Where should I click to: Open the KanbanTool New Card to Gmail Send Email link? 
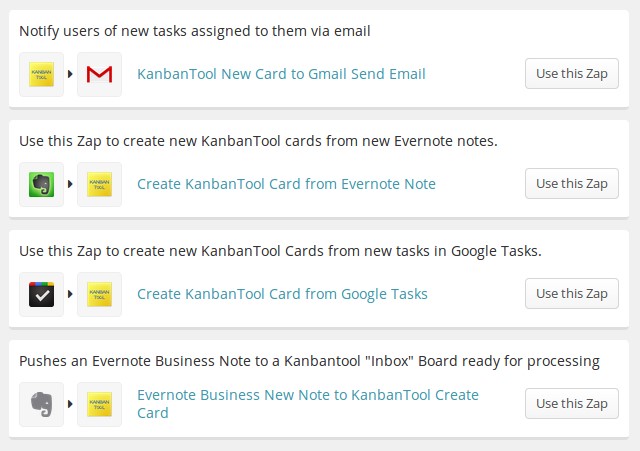pos(281,74)
